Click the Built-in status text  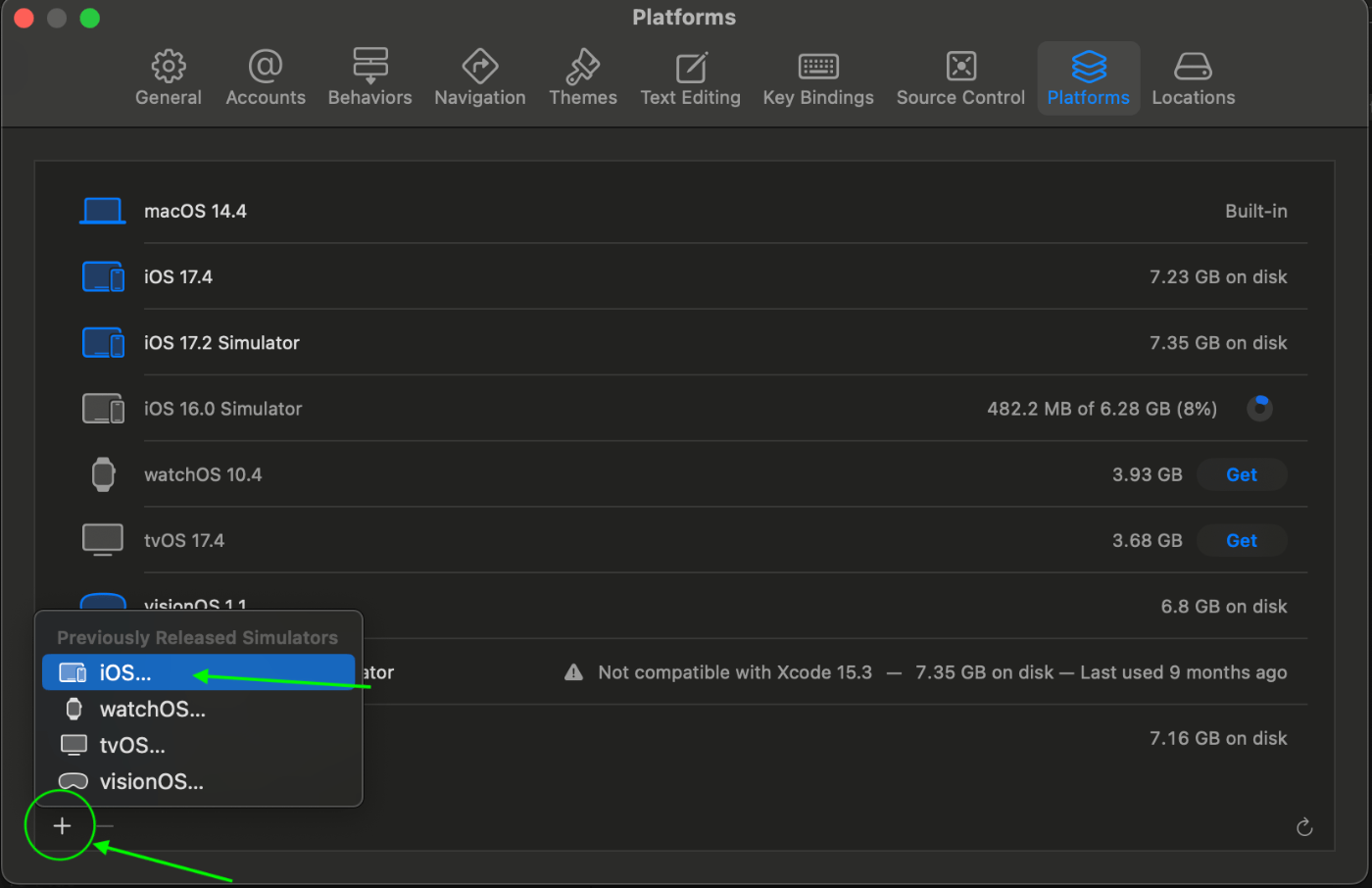(x=1256, y=211)
